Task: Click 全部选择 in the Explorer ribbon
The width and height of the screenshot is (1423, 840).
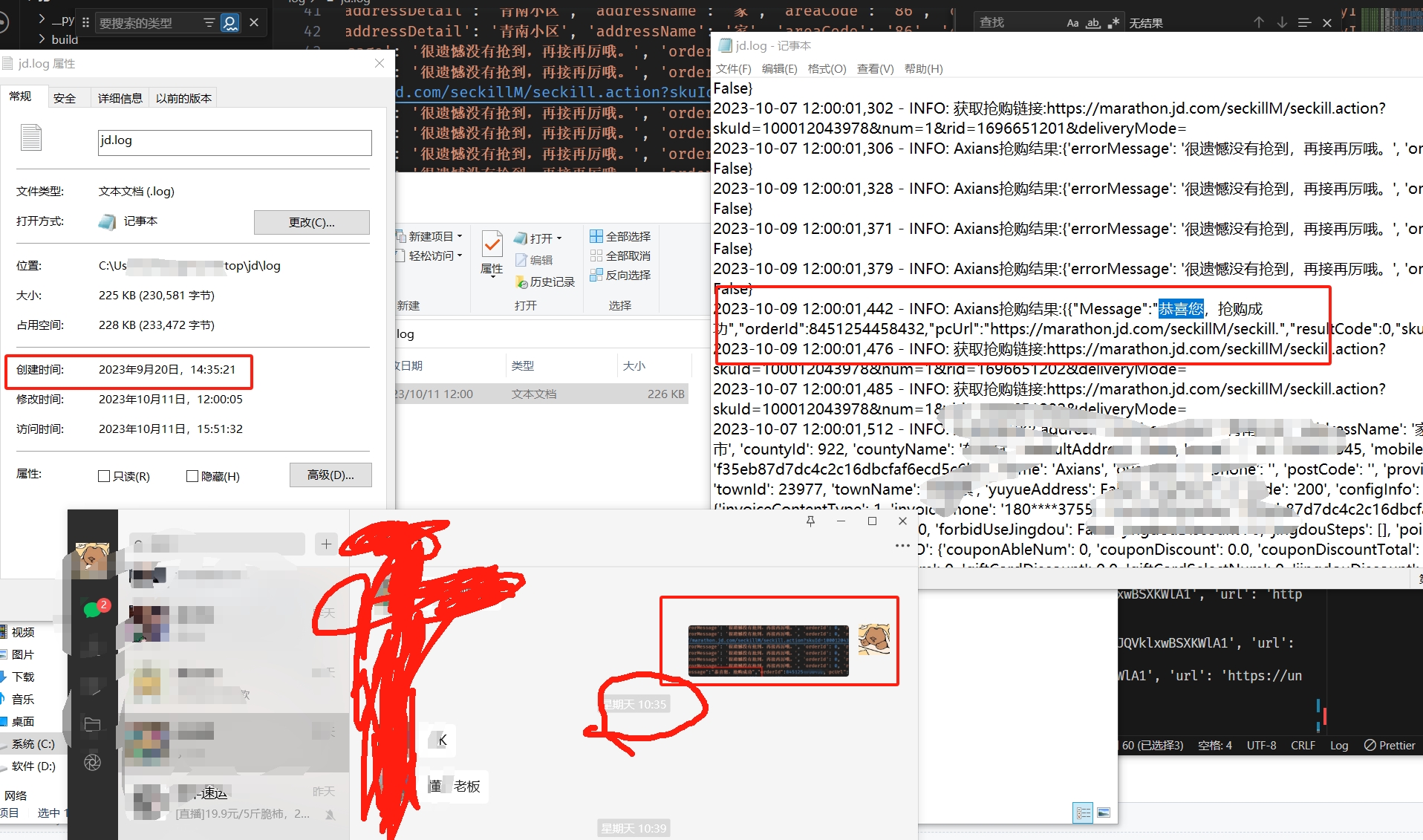Action: [x=620, y=236]
